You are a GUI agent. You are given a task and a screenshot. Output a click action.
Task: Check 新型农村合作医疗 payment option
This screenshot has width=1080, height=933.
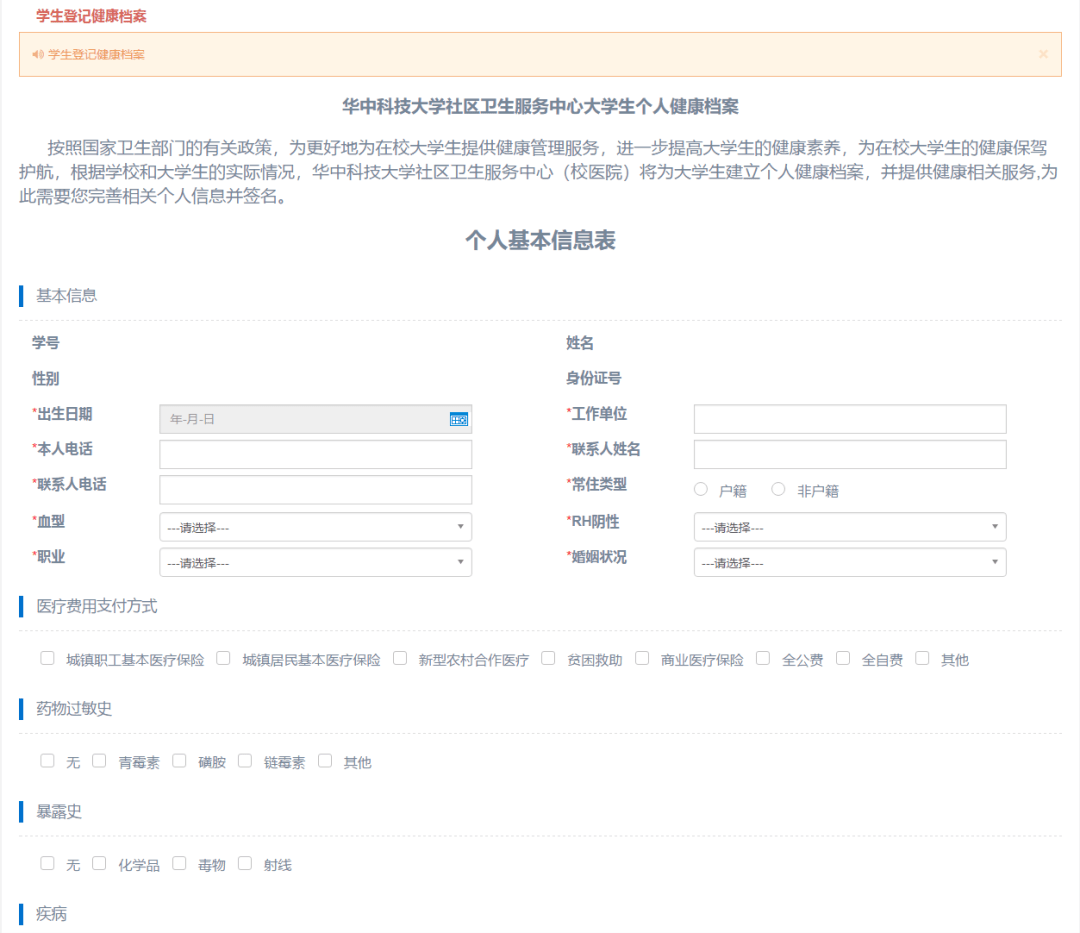(x=399, y=658)
